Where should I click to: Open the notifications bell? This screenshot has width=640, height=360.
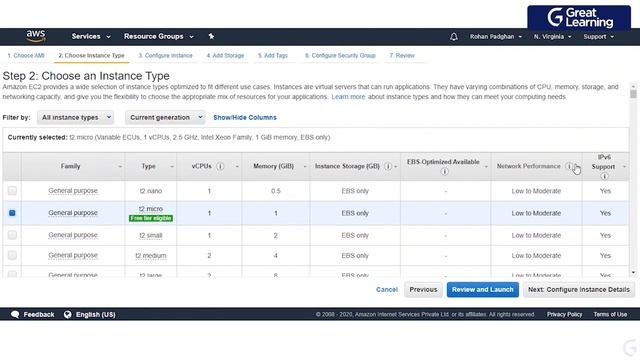[x=453, y=37]
